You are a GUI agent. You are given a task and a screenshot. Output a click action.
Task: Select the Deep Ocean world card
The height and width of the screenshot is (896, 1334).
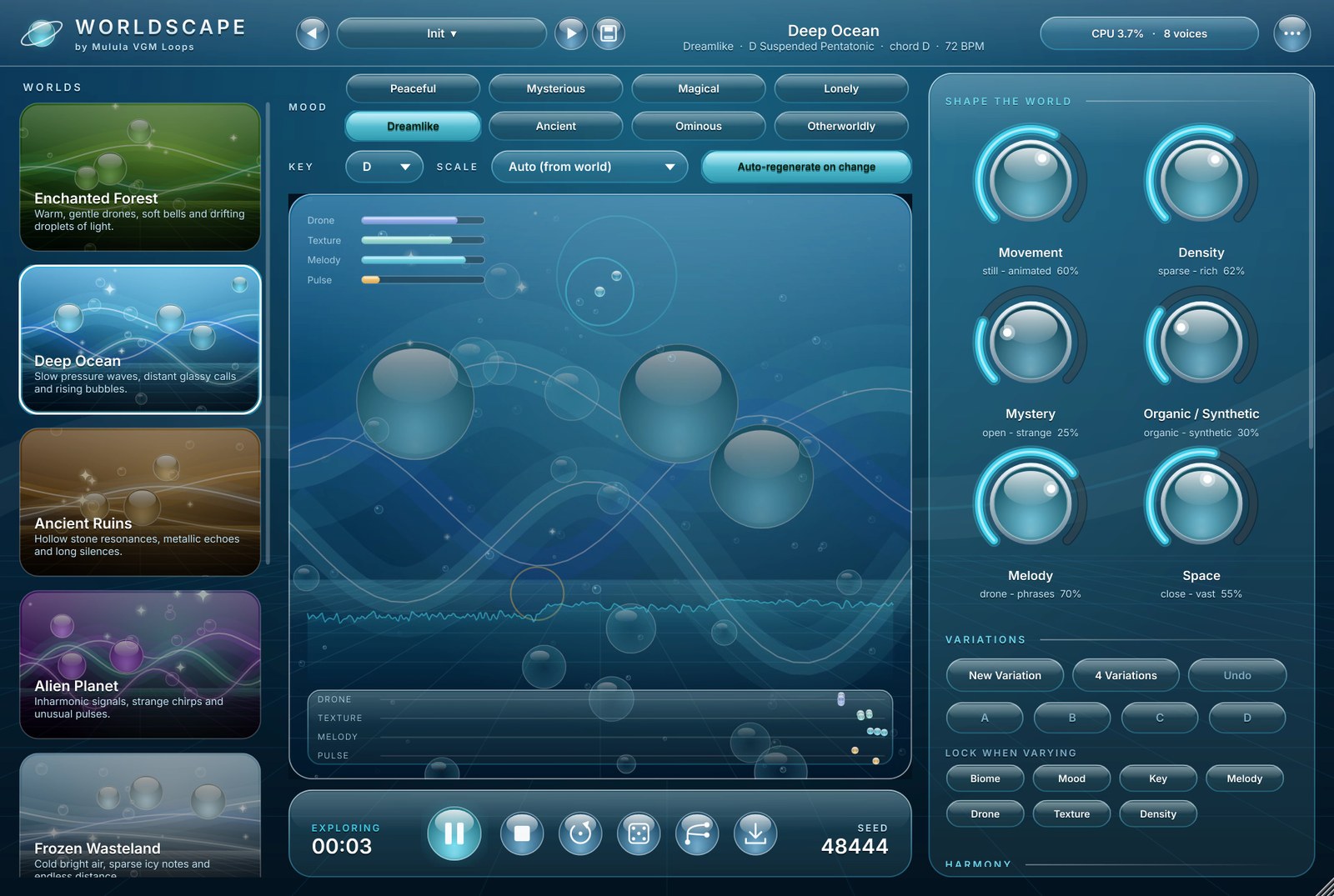pos(140,339)
